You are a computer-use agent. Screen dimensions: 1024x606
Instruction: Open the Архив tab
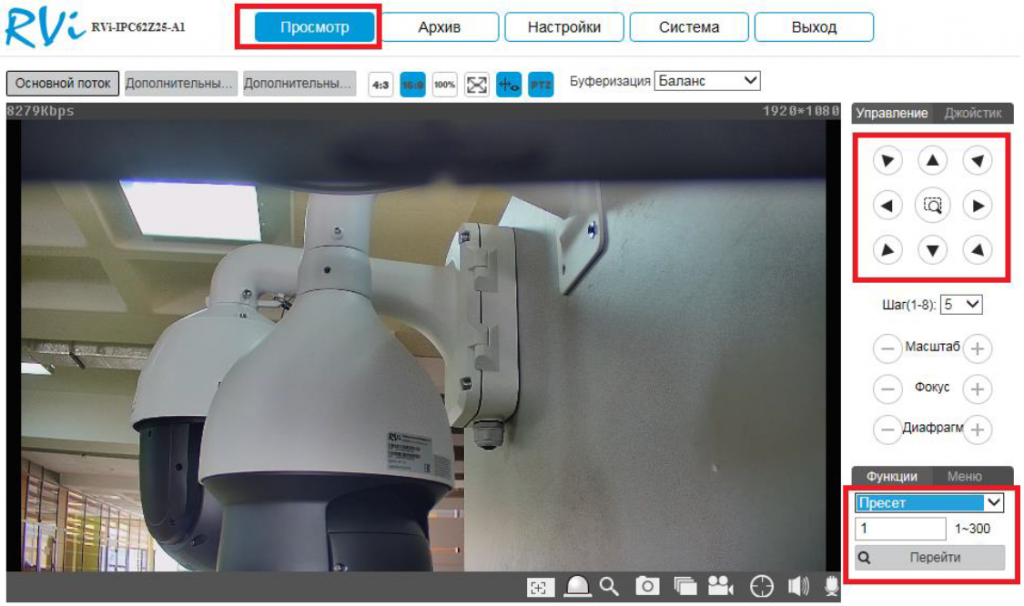[x=439, y=27]
